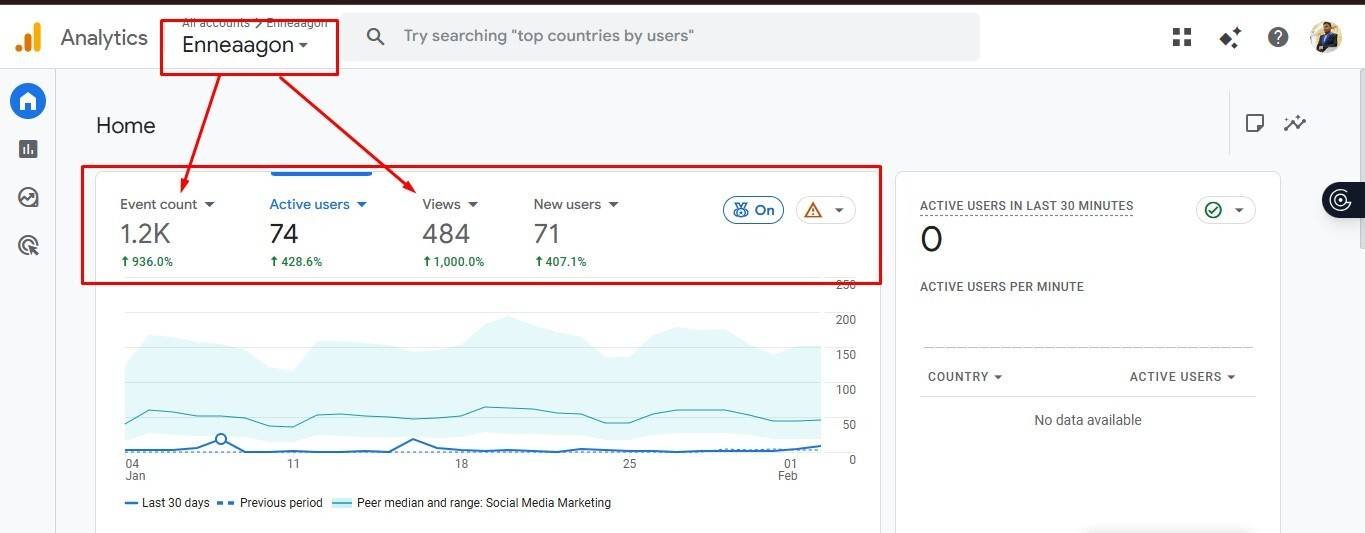The image size is (1365, 533).
Task: Open the COUNTRY dimension dropdown
Action: click(x=965, y=377)
